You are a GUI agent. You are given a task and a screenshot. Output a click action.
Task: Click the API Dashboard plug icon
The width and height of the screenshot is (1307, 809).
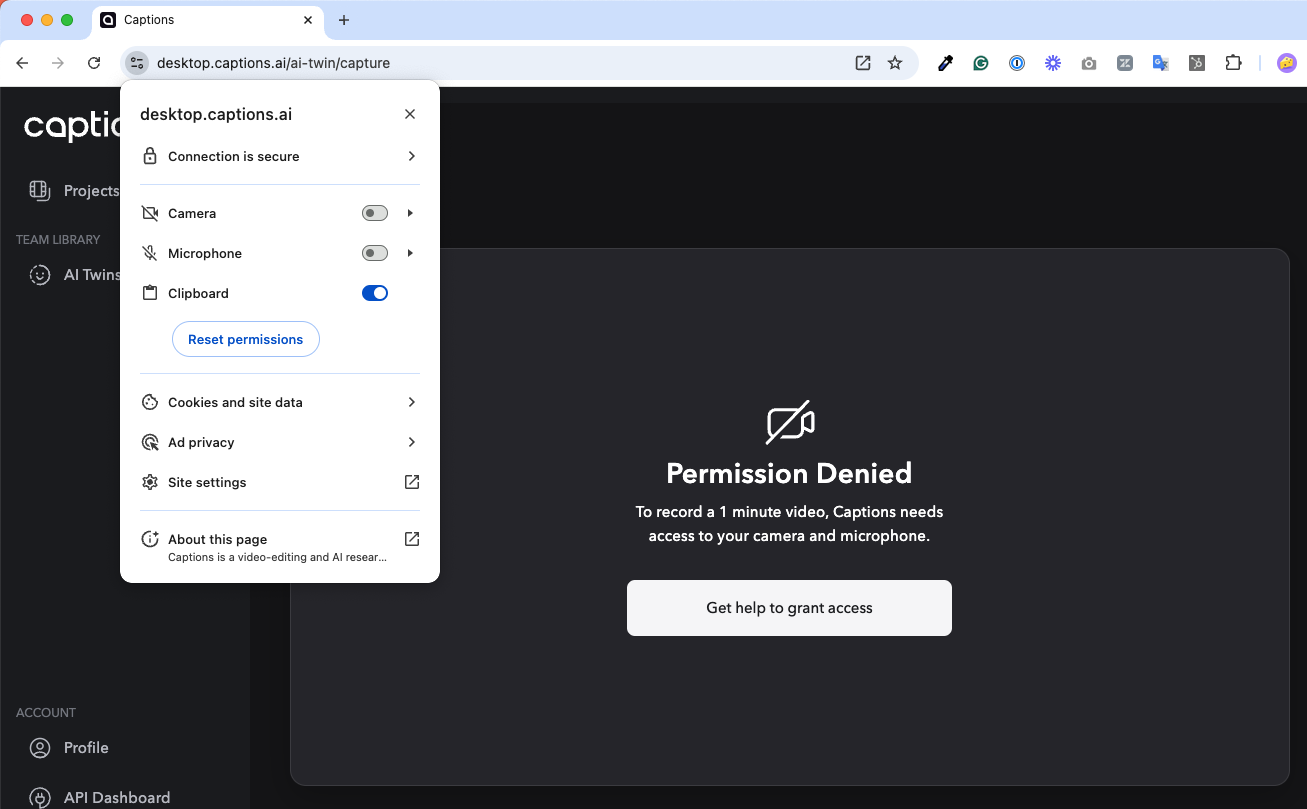tap(39, 797)
